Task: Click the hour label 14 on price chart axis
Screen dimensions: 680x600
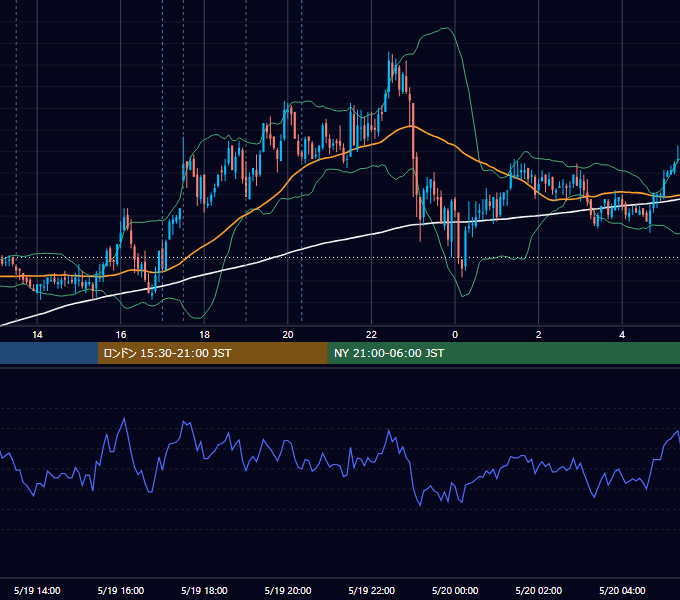Action: (37, 335)
